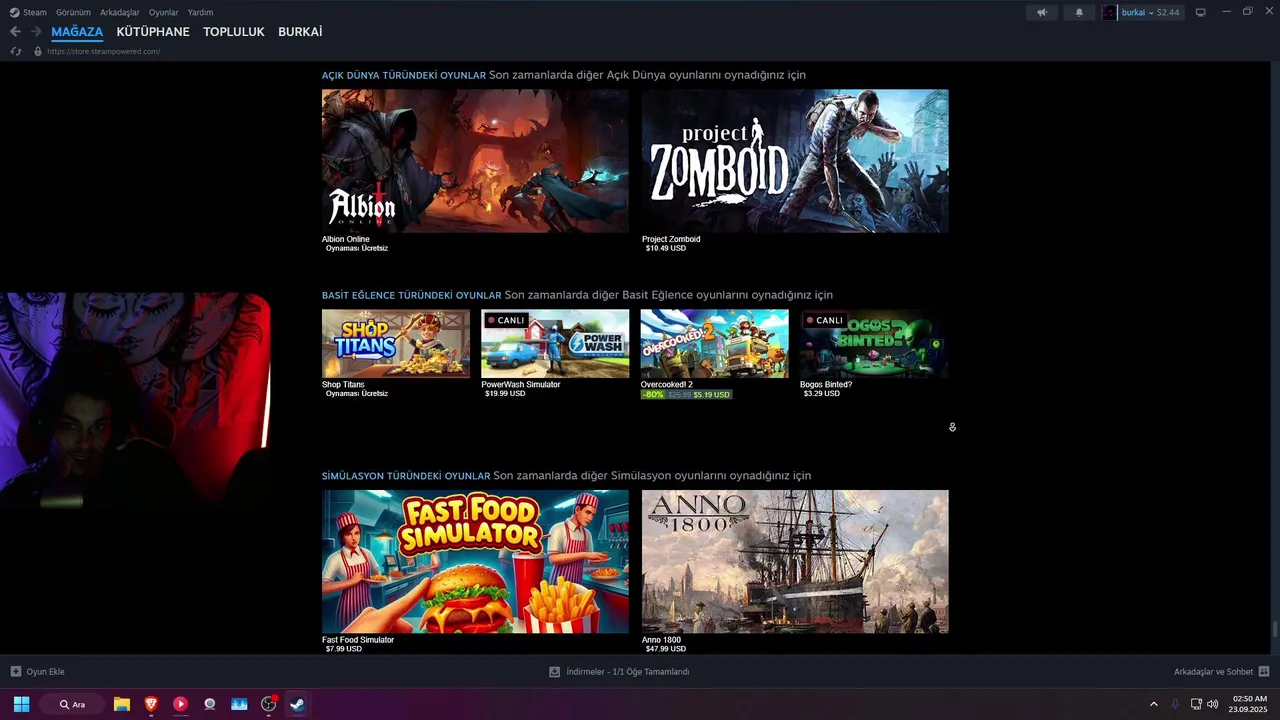
Task: Open the Windows Start menu
Action: tap(21, 704)
